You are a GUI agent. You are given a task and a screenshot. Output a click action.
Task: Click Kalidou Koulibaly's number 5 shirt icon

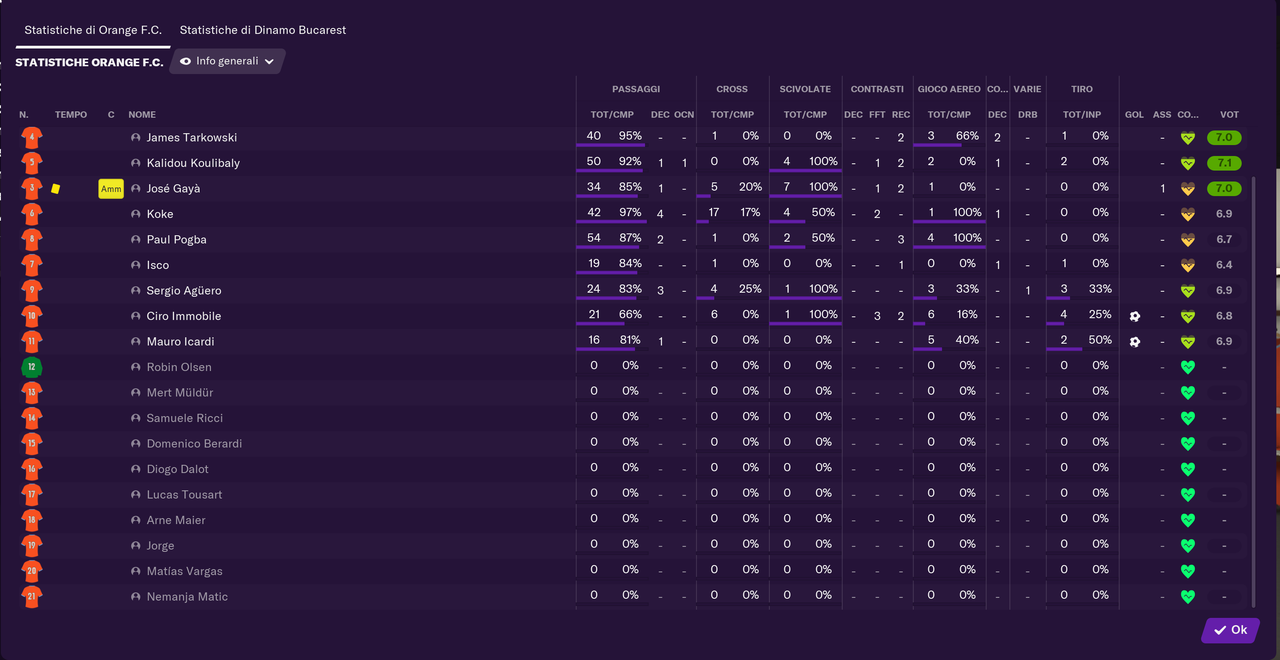pos(32,163)
